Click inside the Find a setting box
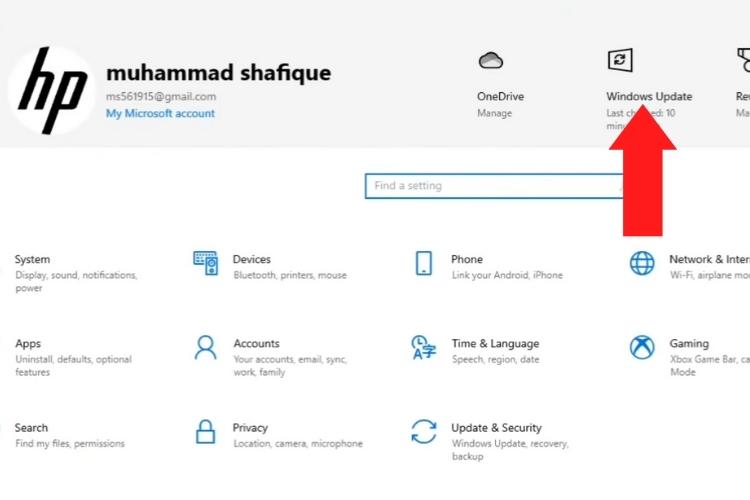 (x=495, y=186)
